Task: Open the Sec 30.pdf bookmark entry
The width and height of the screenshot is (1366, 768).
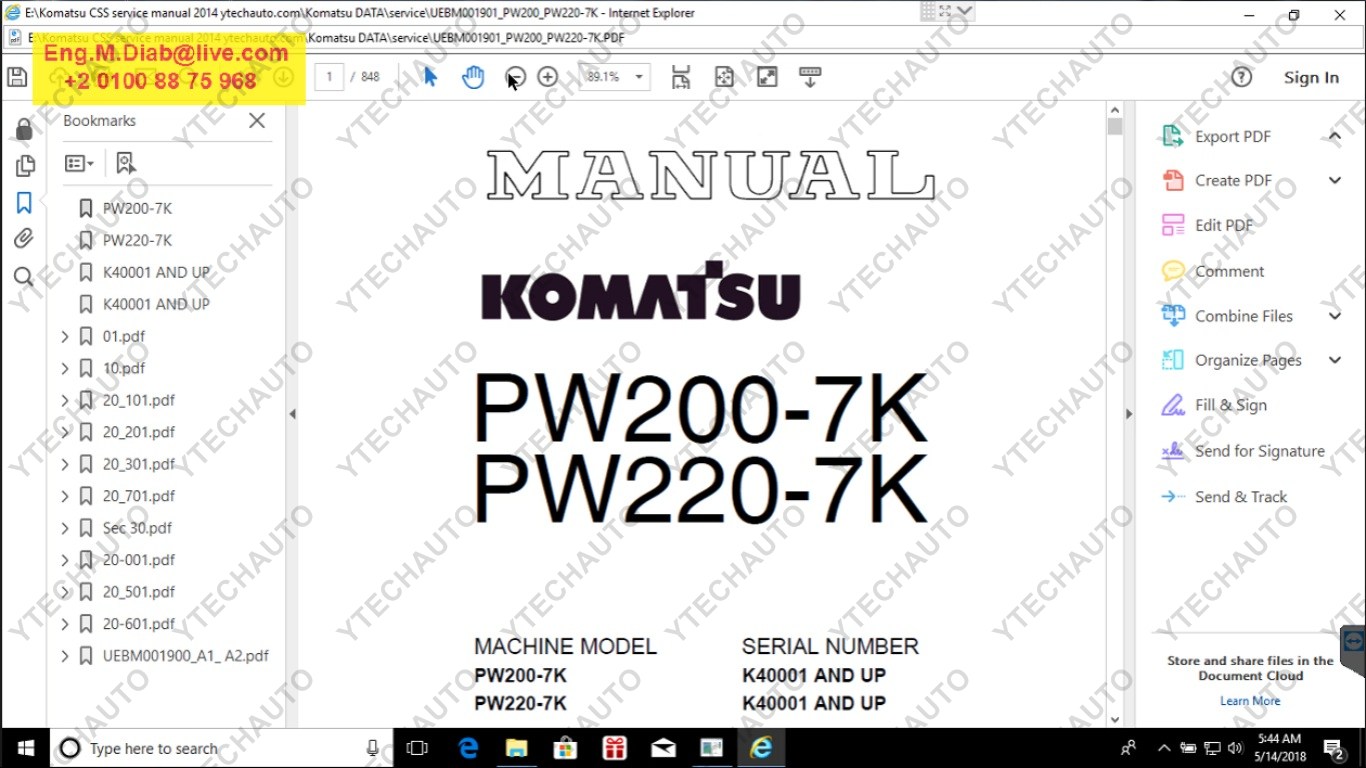Action: pyautogui.click(x=137, y=528)
